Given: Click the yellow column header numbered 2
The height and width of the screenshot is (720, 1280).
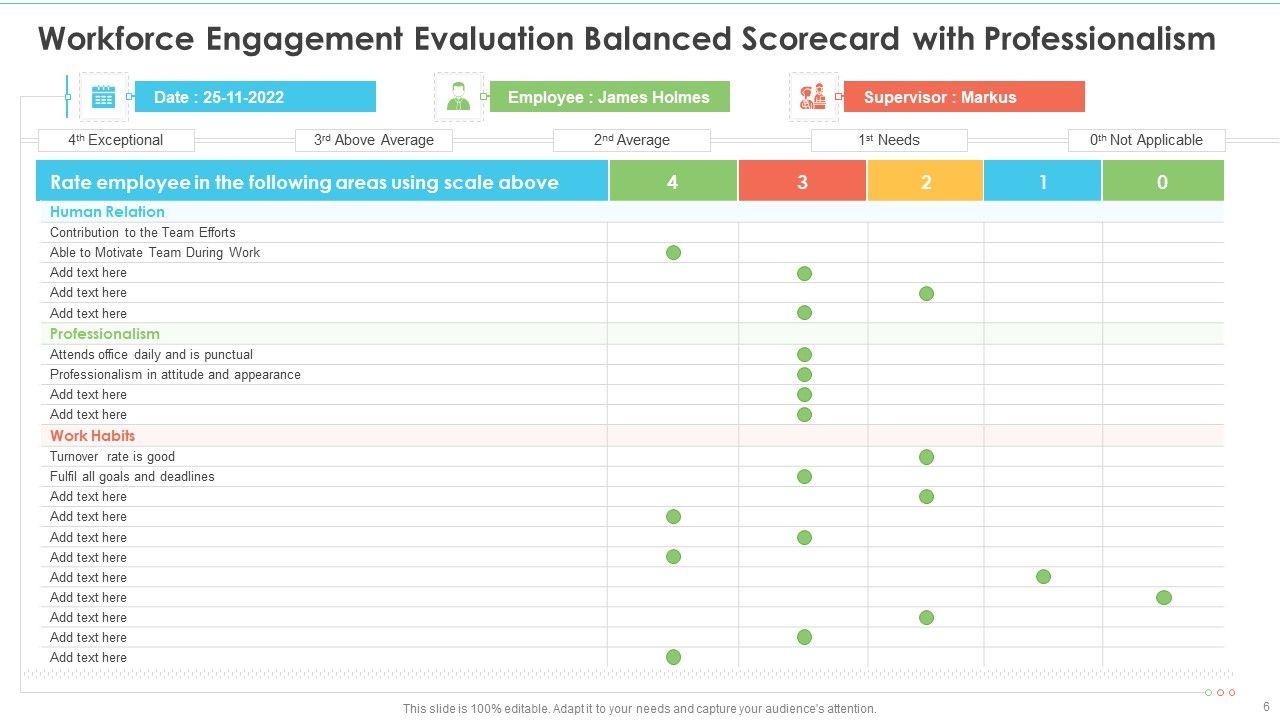Looking at the screenshot, I should (x=926, y=182).
